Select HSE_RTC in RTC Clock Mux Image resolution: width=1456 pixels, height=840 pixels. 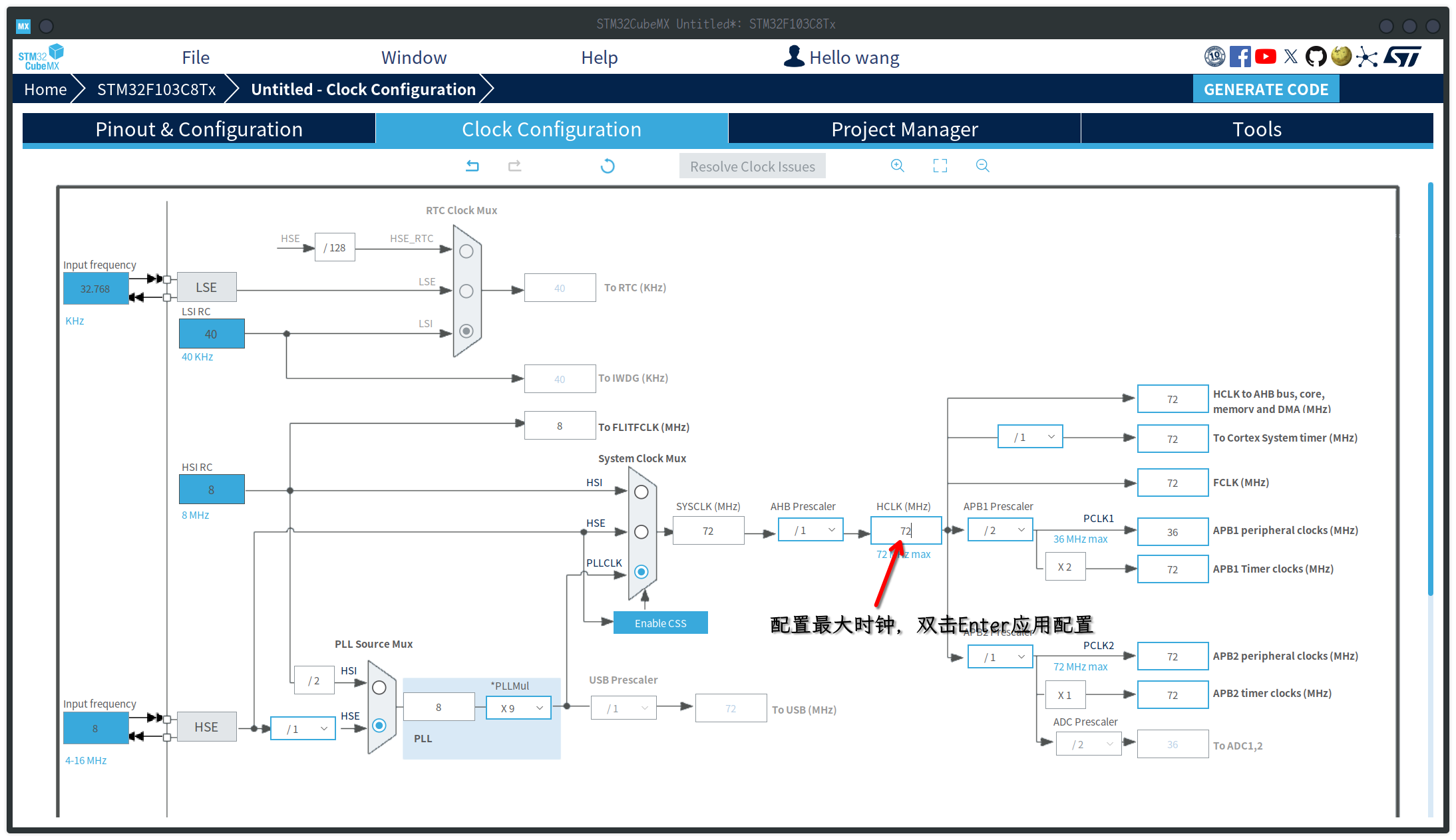click(x=466, y=251)
